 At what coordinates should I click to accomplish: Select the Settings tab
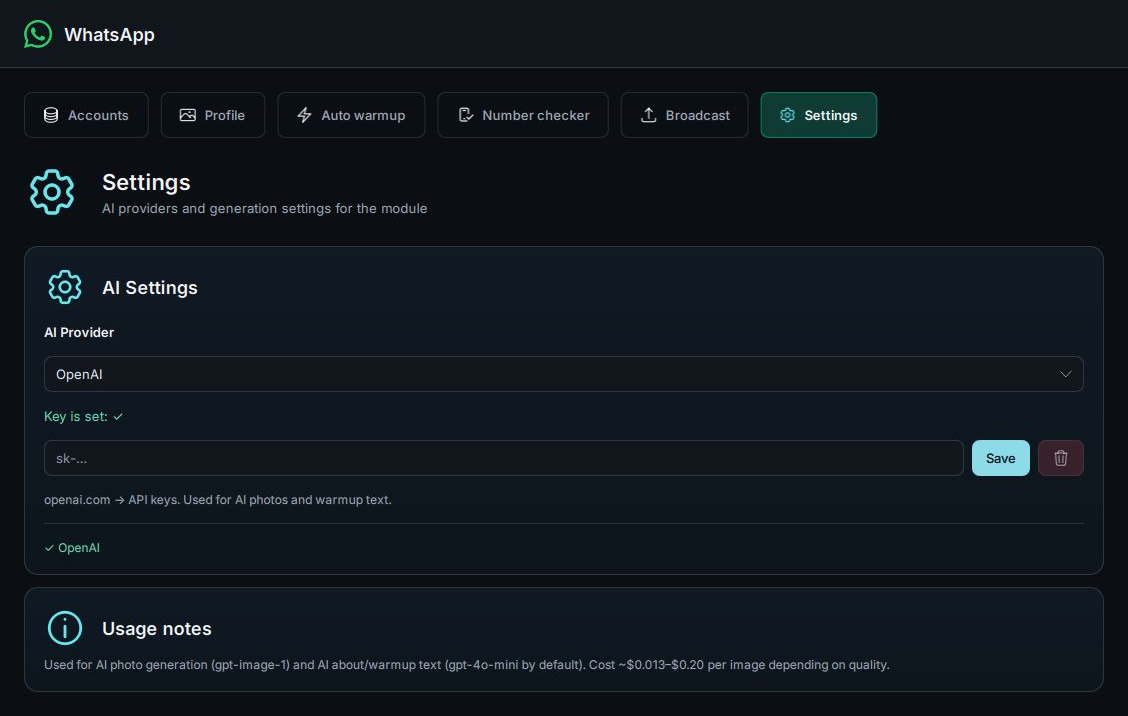point(819,115)
